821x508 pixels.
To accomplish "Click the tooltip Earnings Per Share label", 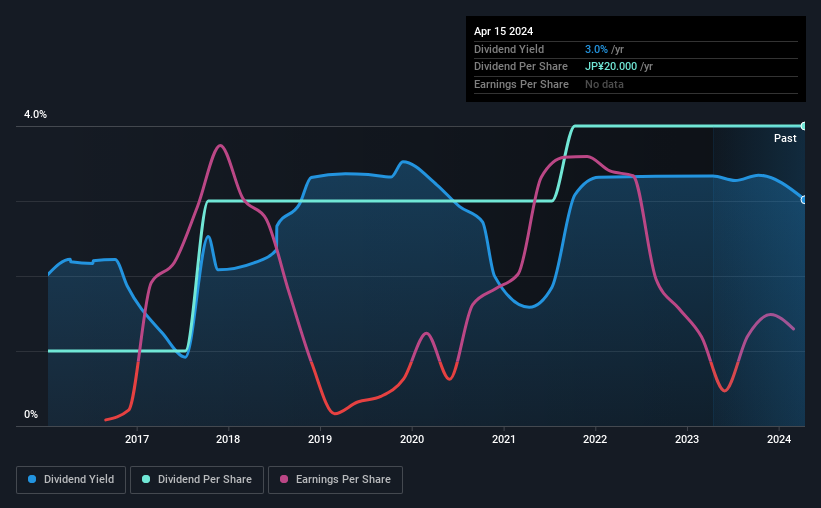I will [522, 84].
